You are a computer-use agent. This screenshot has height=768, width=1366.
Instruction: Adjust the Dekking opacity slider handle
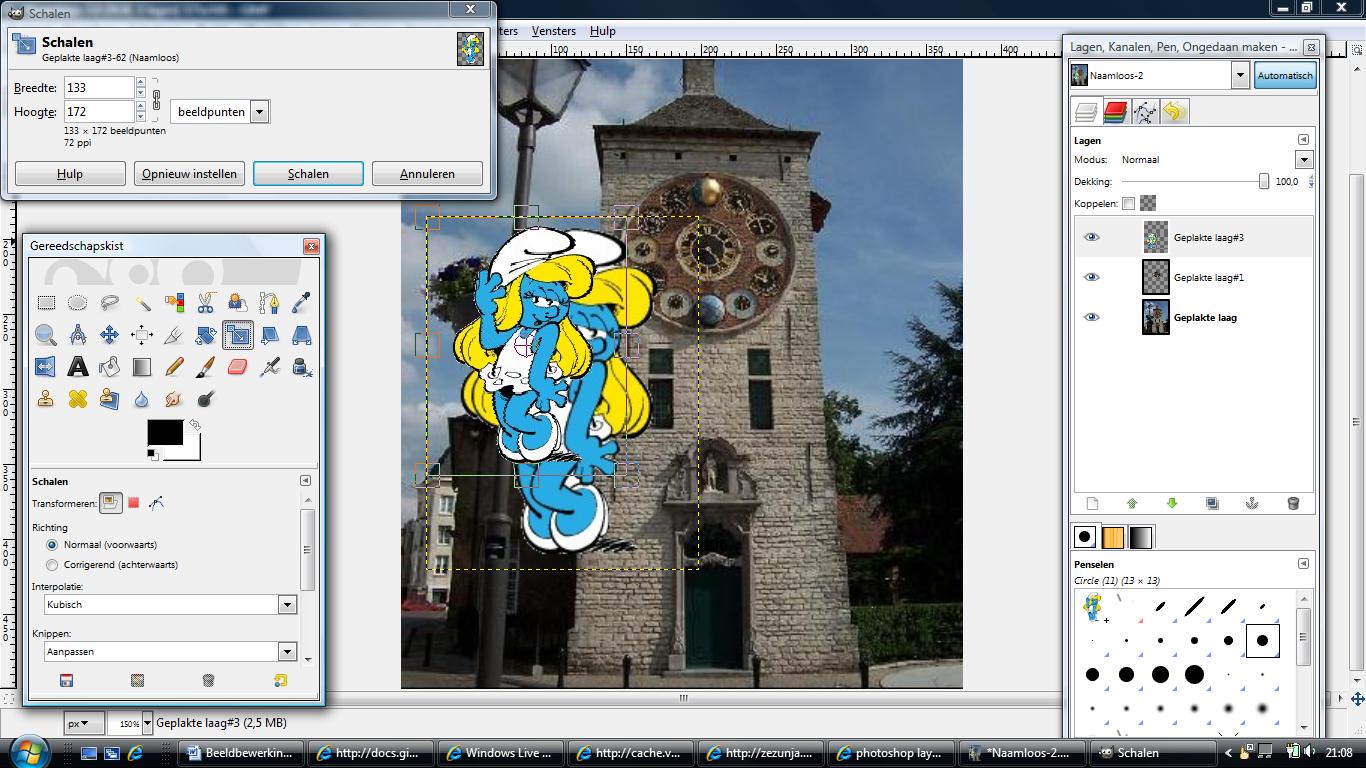point(1264,181)
